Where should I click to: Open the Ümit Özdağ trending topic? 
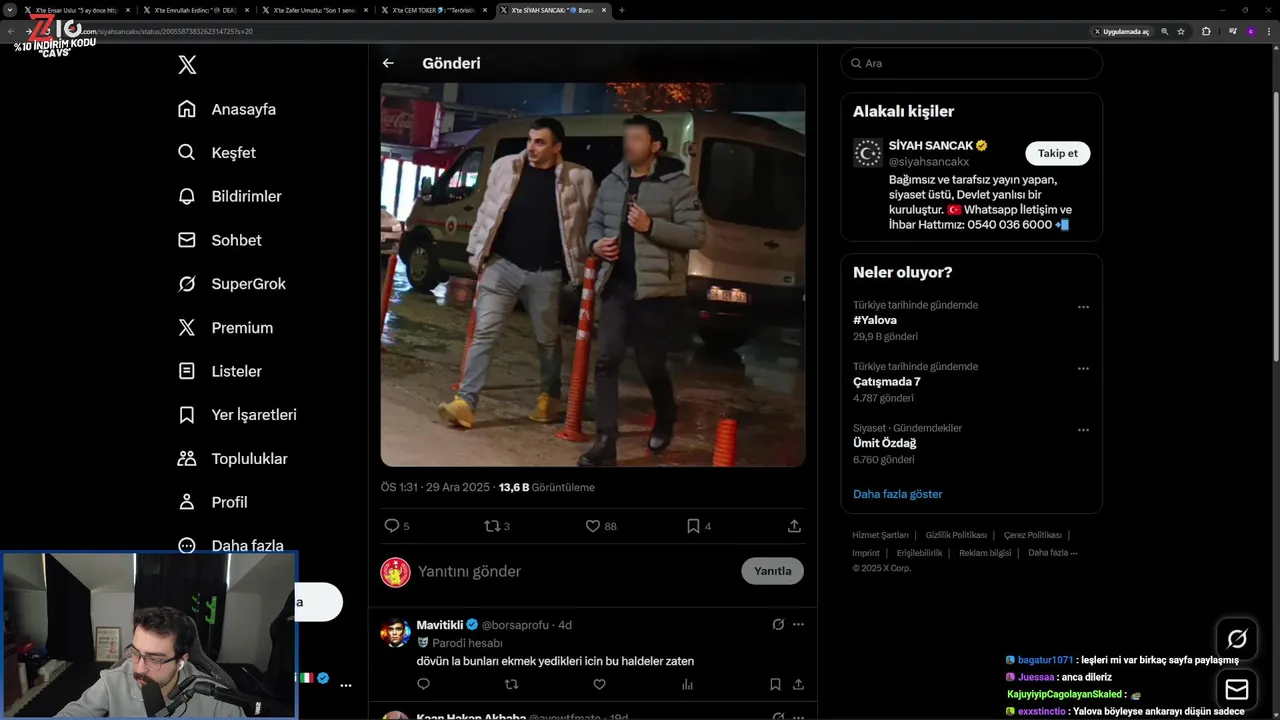884,443
